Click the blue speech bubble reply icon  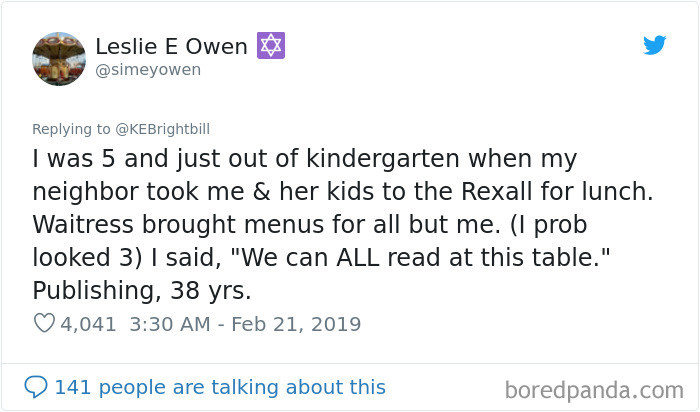pyautogui.click(x=36, y=387)
